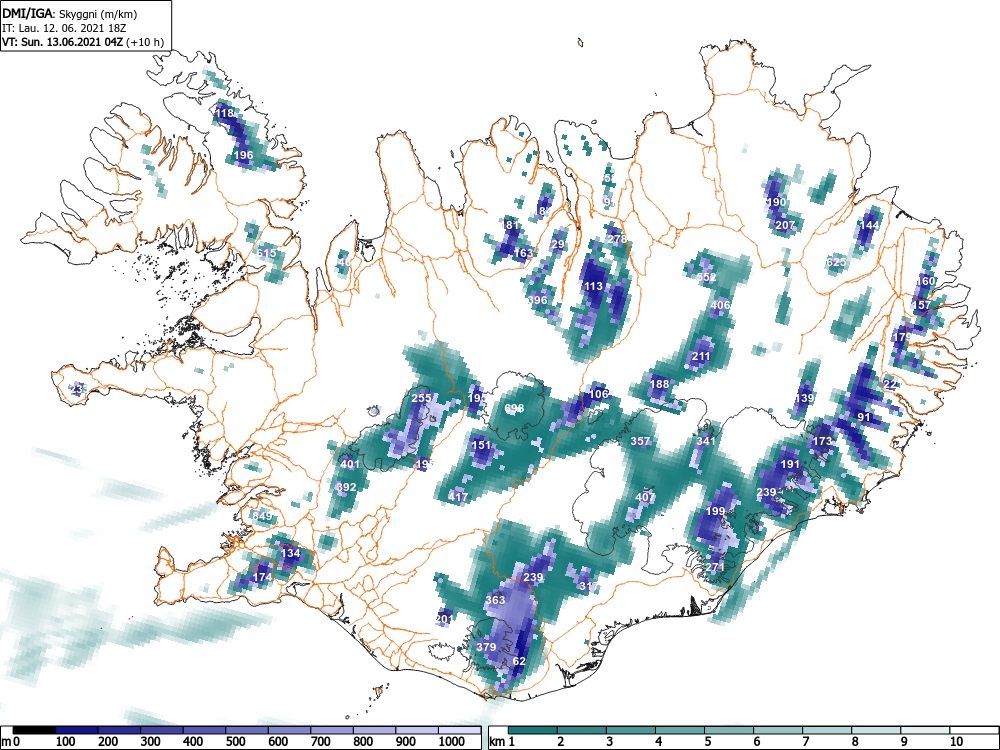Click the 'VT: Sun. 13.06.2021 04Z' line
1000x750 pixels.
point(63,42)
